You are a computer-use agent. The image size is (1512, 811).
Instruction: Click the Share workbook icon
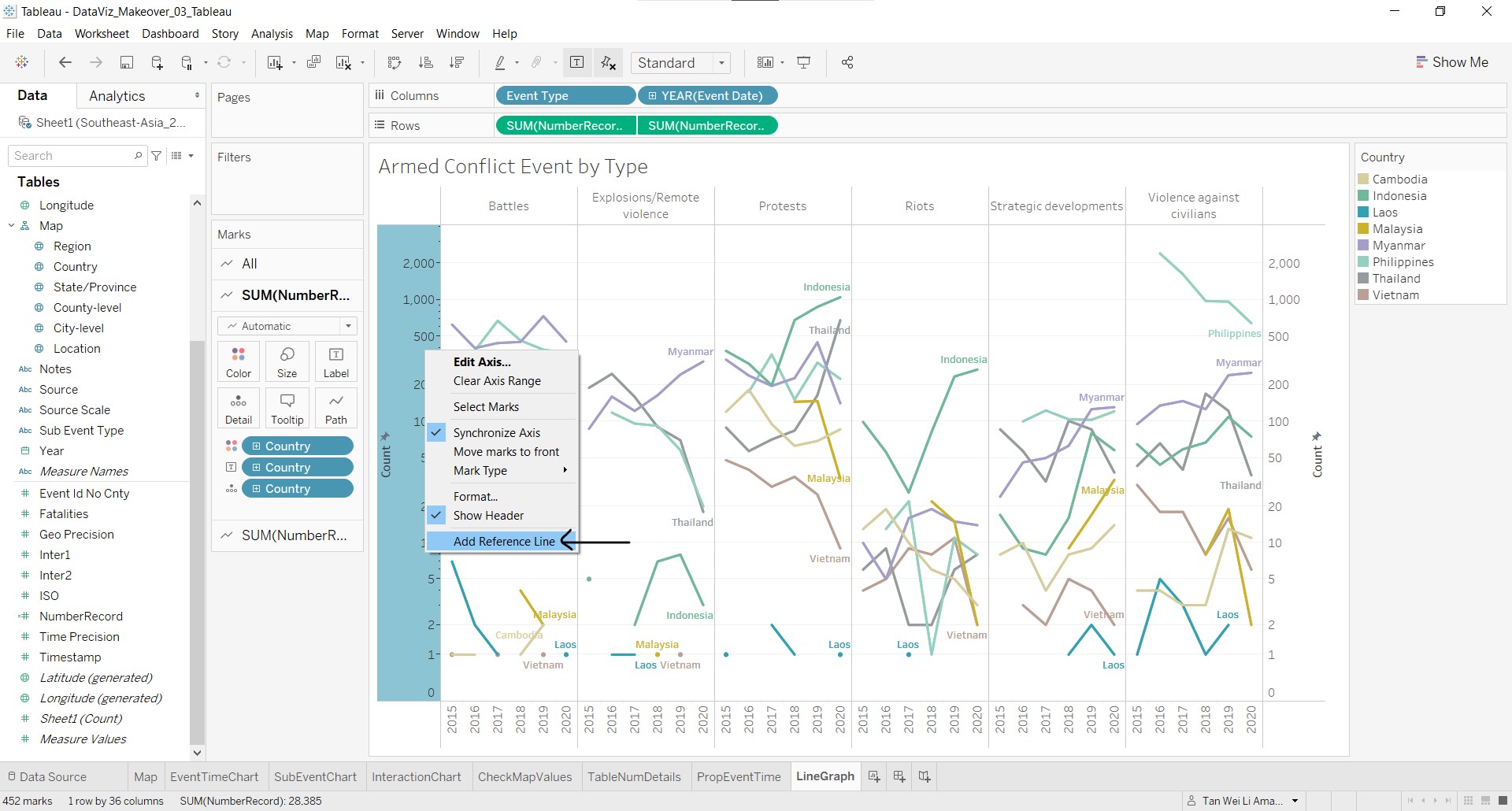847,63
